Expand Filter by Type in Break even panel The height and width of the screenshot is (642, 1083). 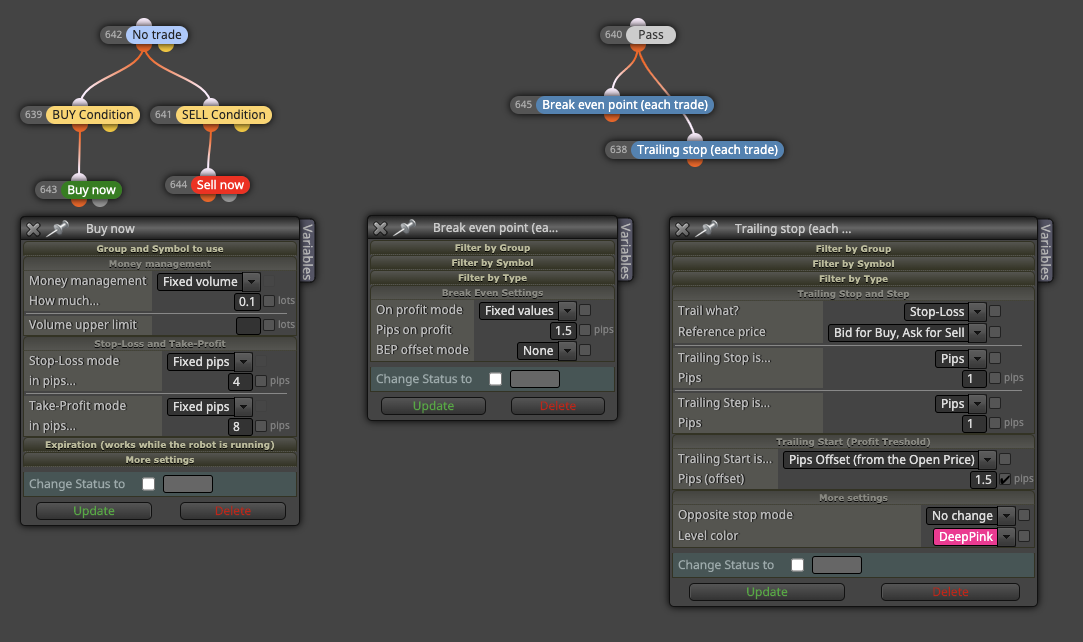492,278
